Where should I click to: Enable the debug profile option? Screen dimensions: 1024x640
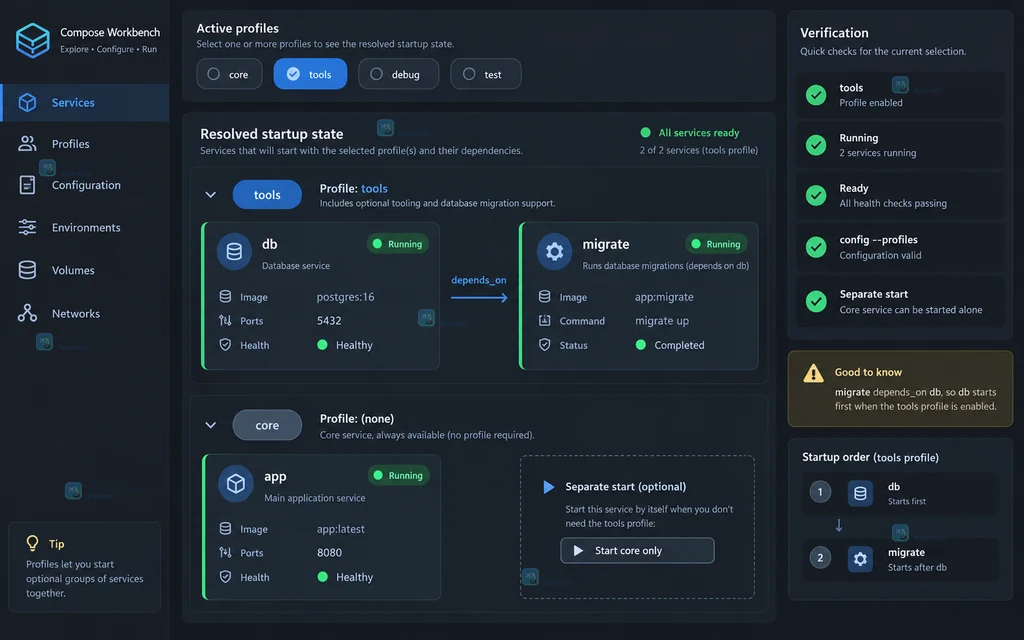click(x=398, y=74)
